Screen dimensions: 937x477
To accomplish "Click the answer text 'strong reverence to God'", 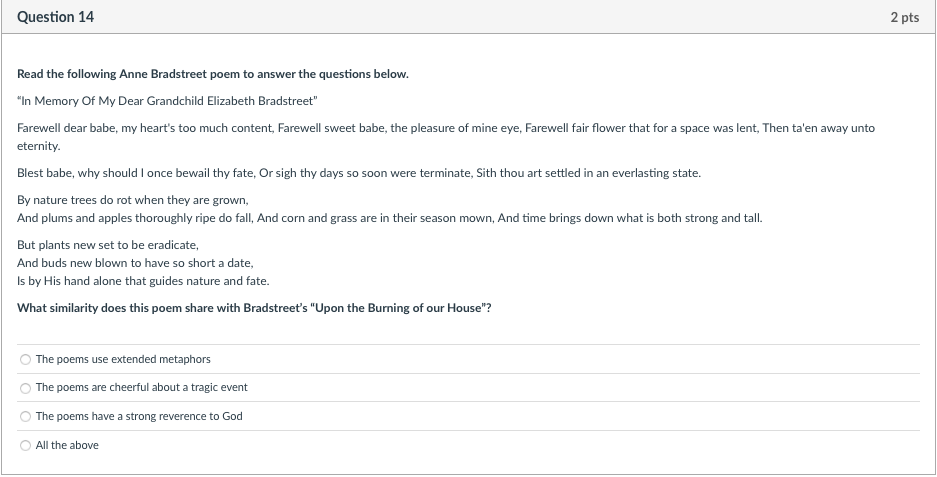I will click(139, 416).
